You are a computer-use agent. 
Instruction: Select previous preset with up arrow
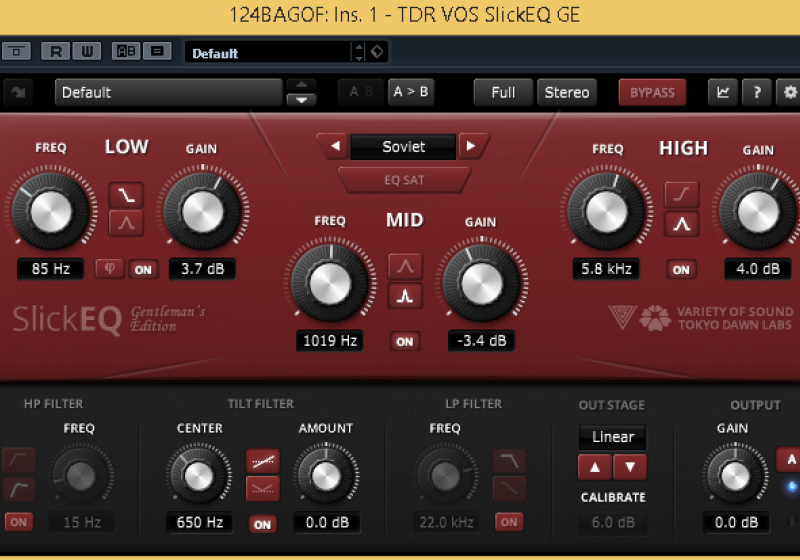click(x=302, y=85)
